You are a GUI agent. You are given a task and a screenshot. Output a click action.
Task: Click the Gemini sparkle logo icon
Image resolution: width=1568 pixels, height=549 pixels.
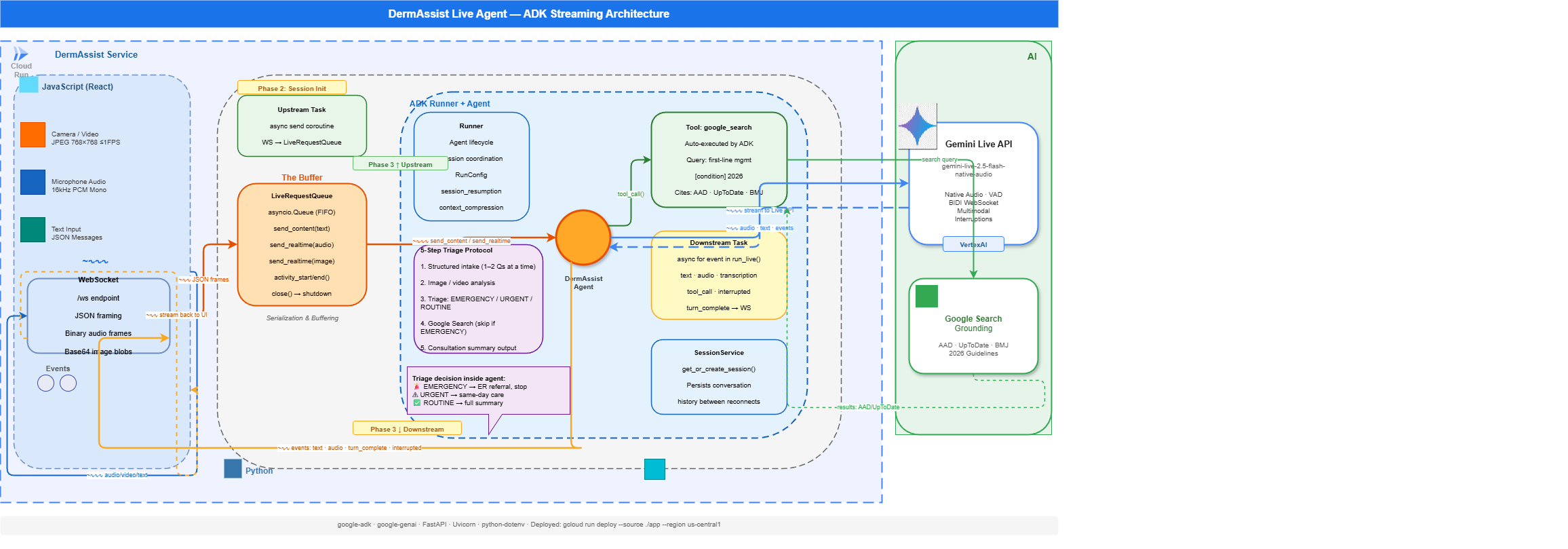click(918, 126)
